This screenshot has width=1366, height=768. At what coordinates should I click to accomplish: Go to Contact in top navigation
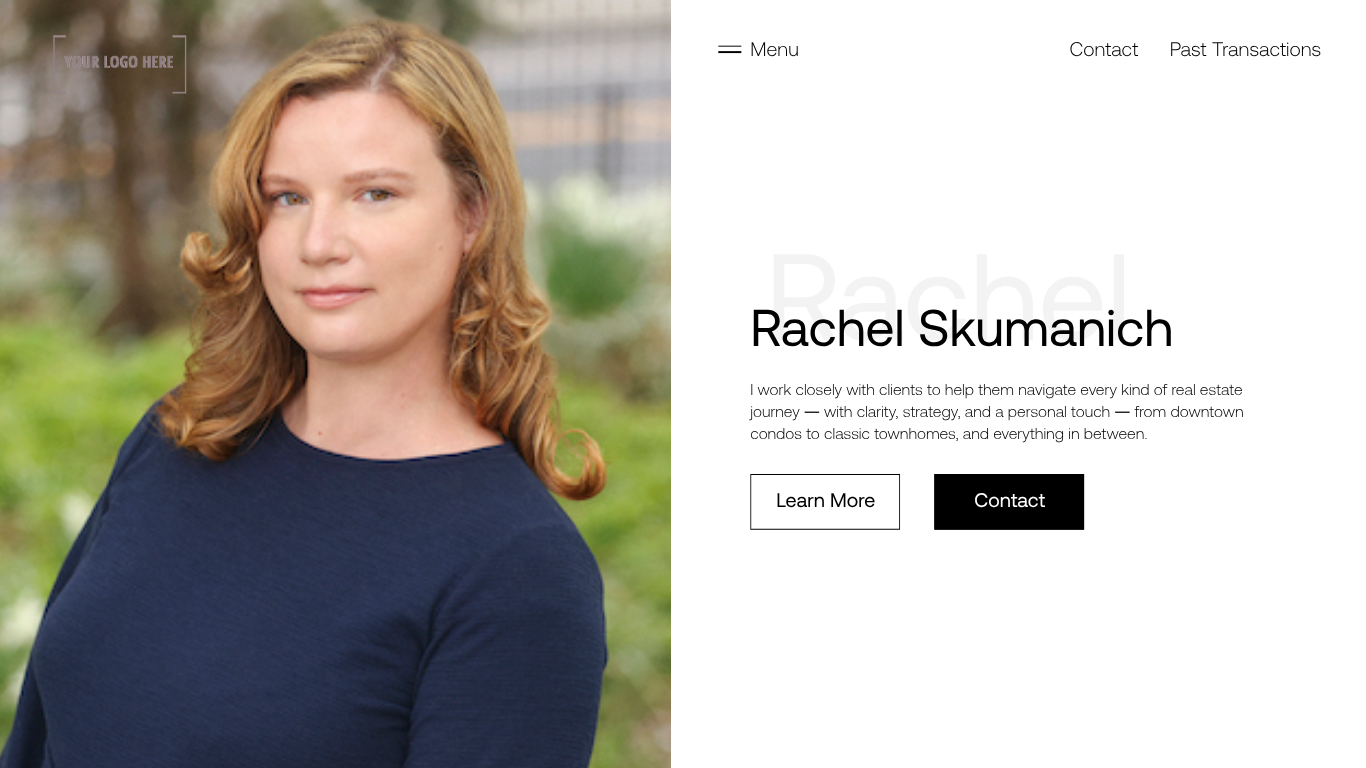tap(1103, 49)
